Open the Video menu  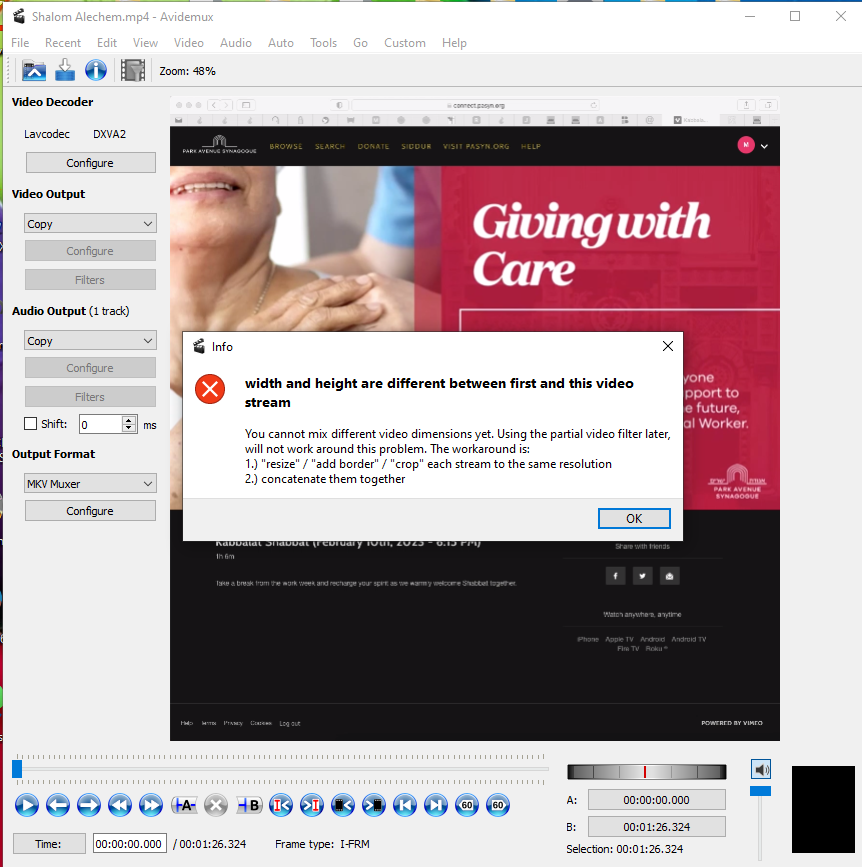click(189, 43)
